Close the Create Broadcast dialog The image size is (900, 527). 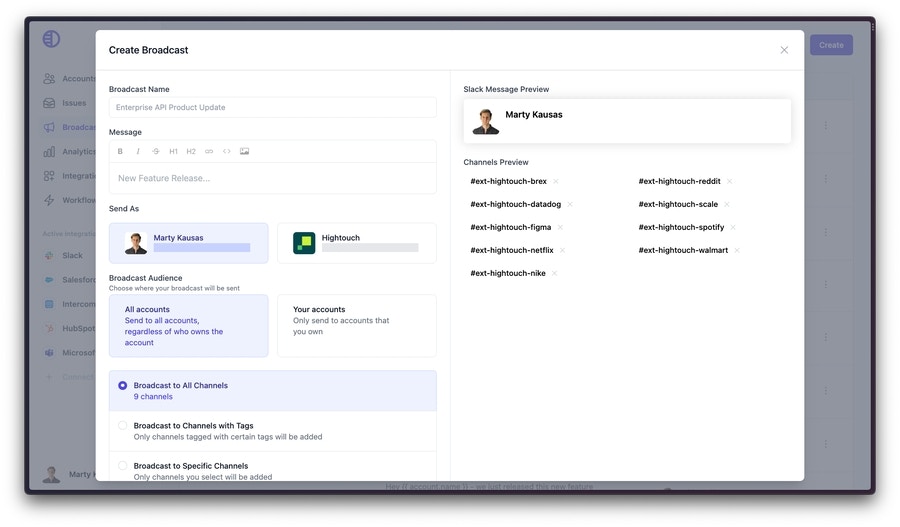(x=784, y=50)
